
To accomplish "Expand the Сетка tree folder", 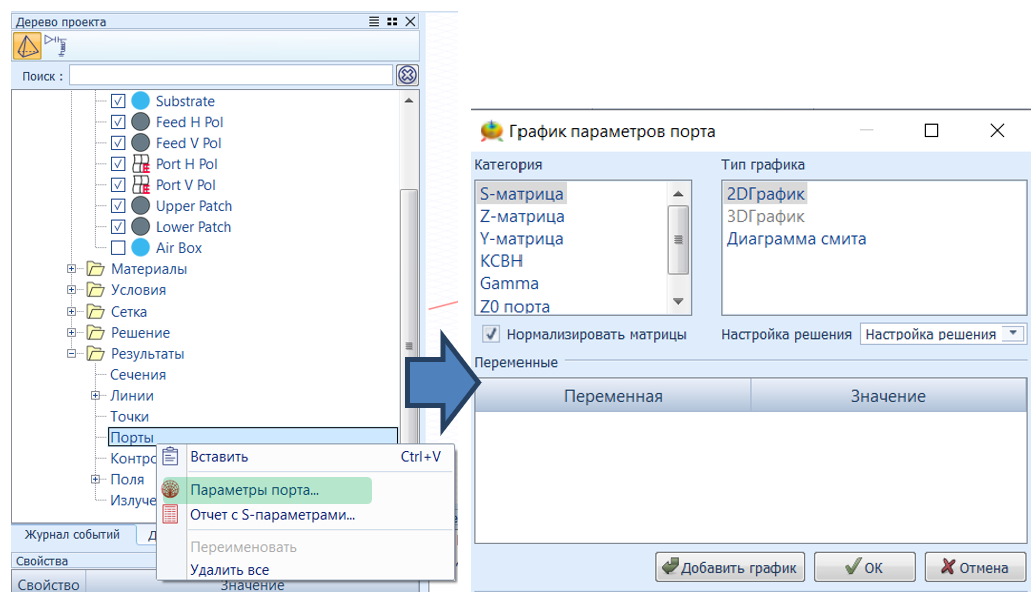I will click(x=72, y=312).
